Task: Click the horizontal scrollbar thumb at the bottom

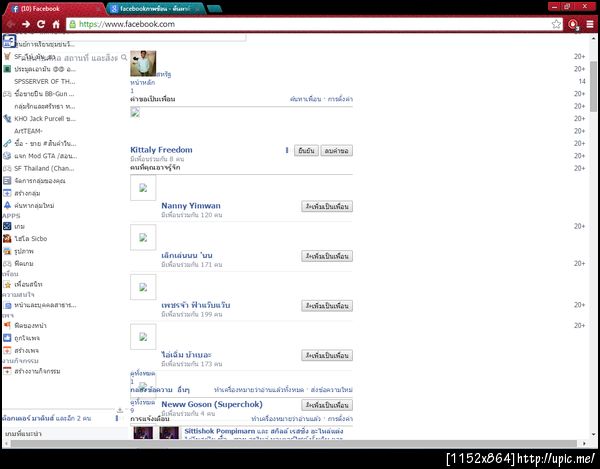Action: pyautogui.click(x=293, y=444)
